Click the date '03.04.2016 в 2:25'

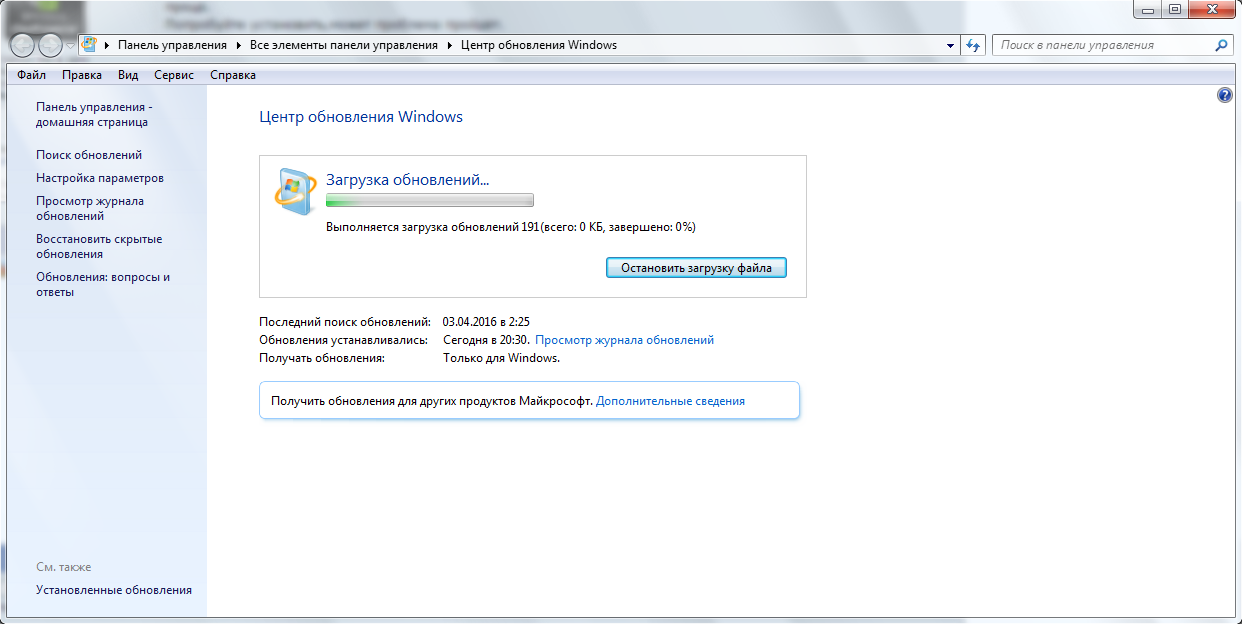(x=486, y=322)
